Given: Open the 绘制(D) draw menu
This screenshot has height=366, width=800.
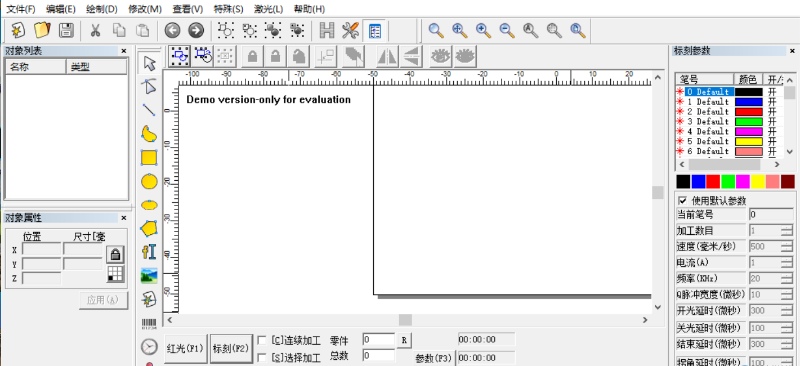Looking at the screenshot, I should (102, 9).
